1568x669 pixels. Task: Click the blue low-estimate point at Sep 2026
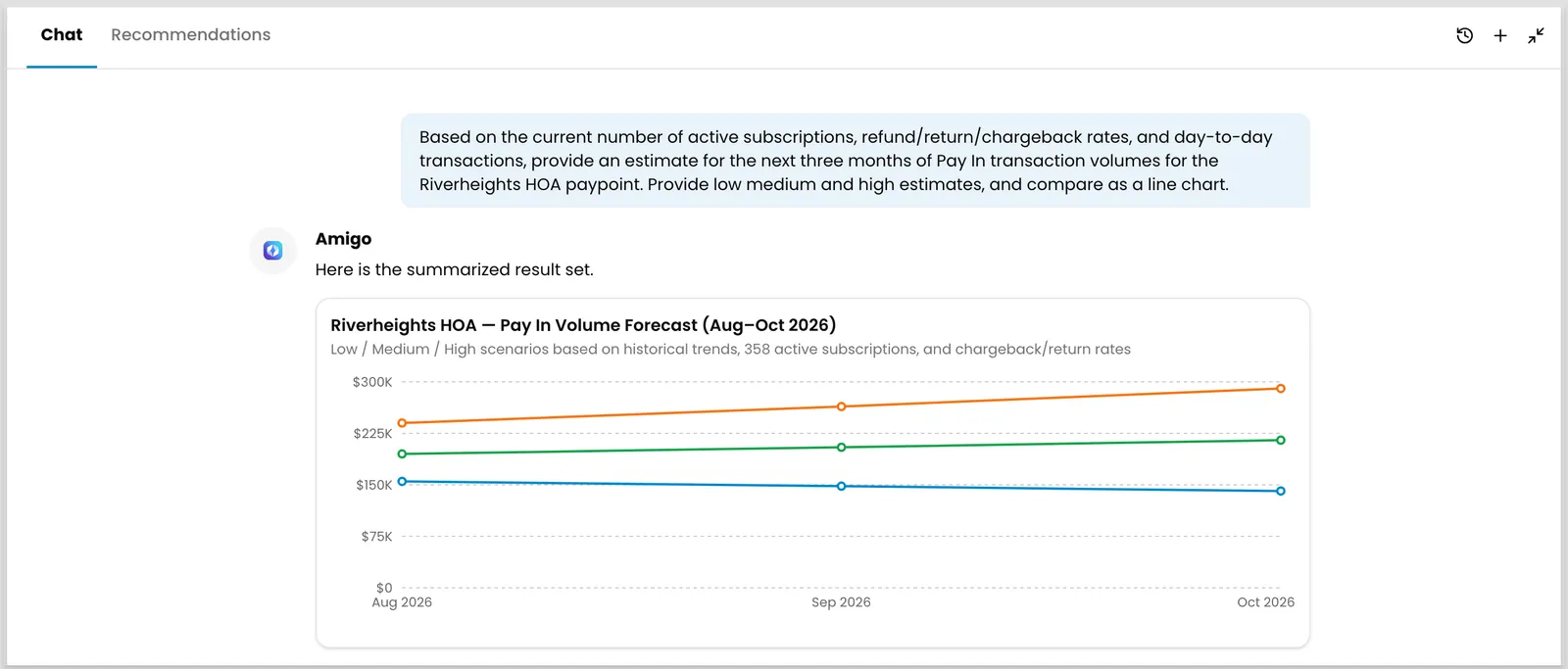[x=841, y=487]
